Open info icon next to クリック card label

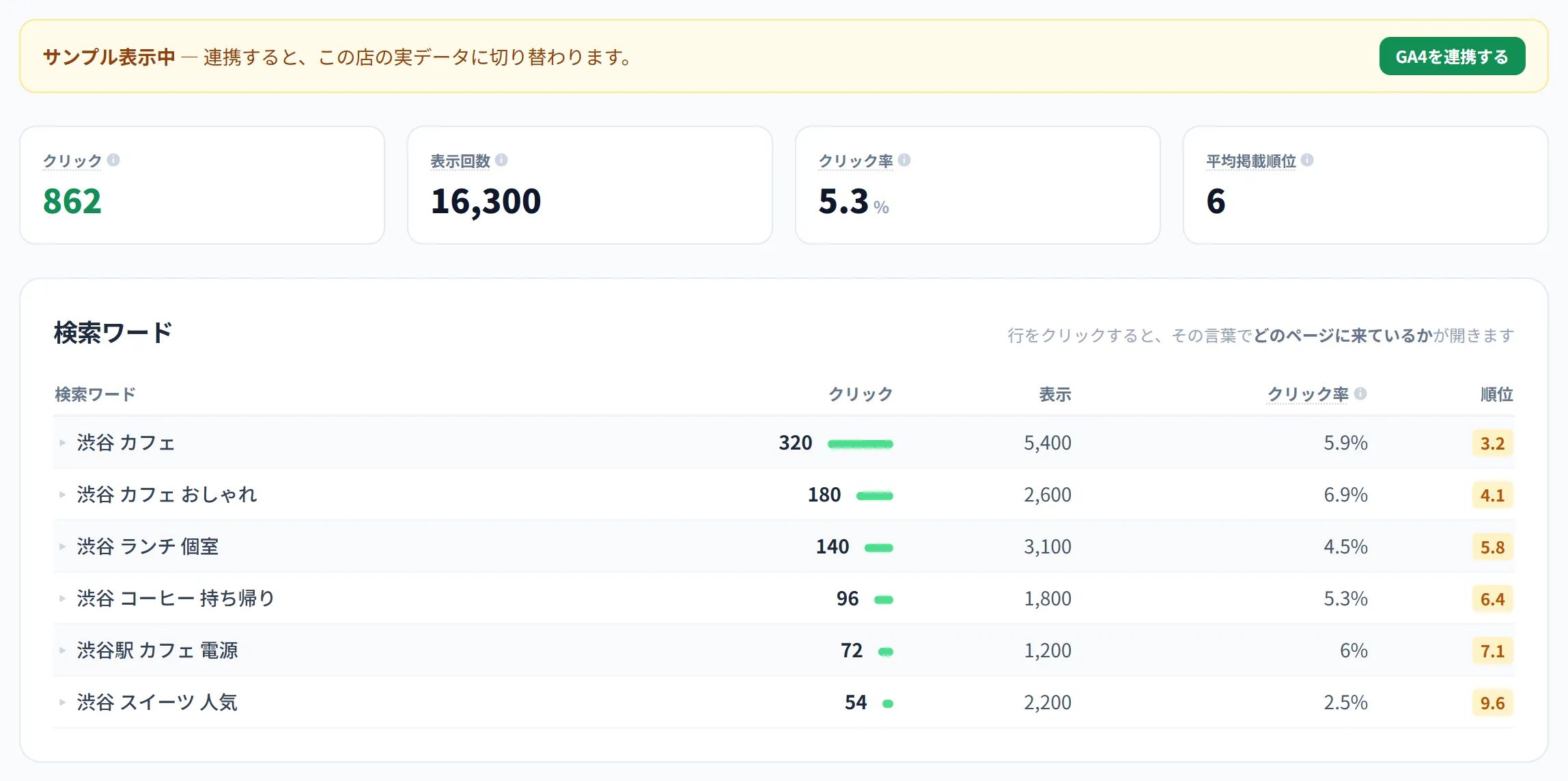113,160
